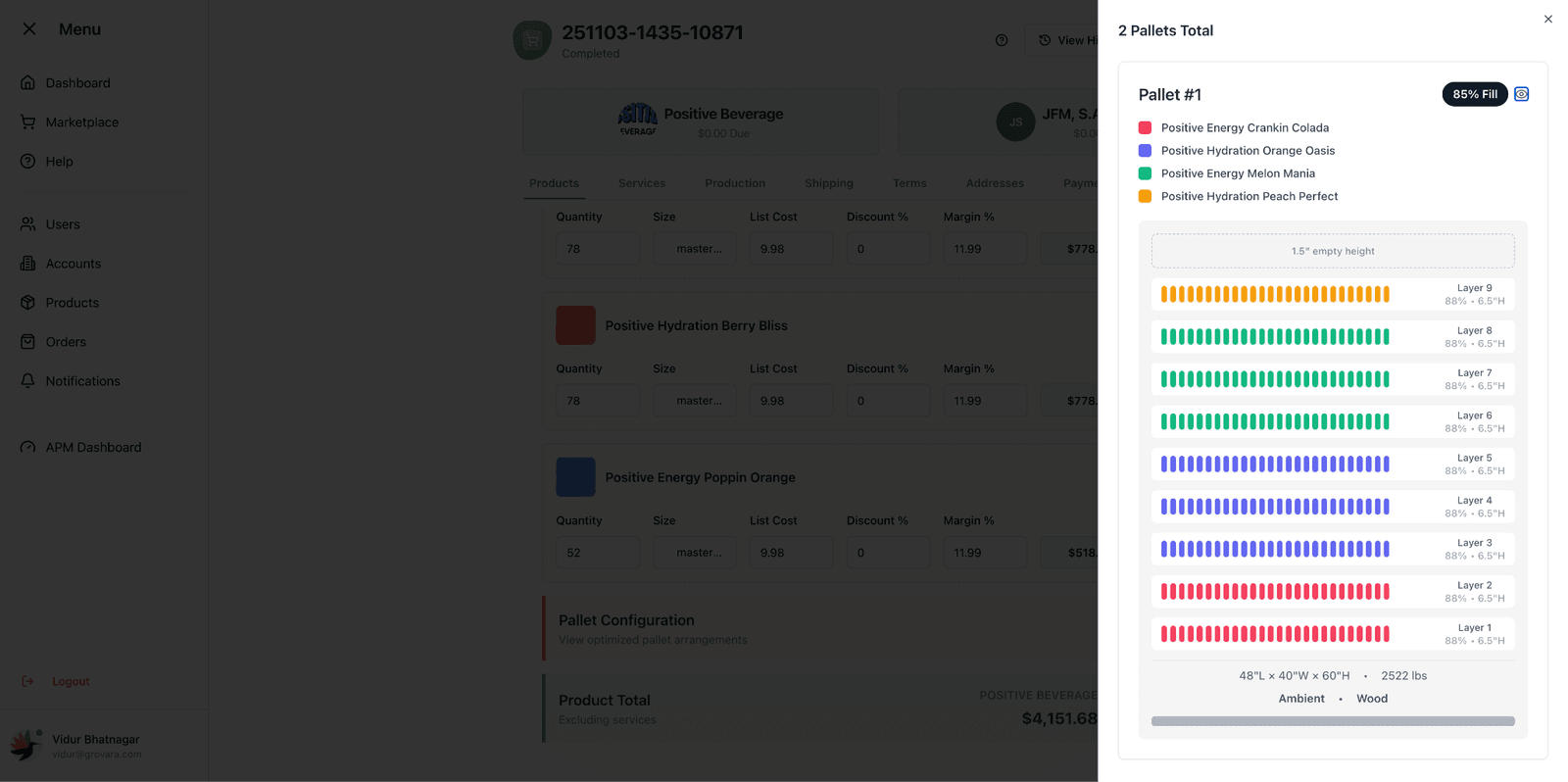Select the Positive Beverage vendor card

pyautogui.click(x=701, y=122)
